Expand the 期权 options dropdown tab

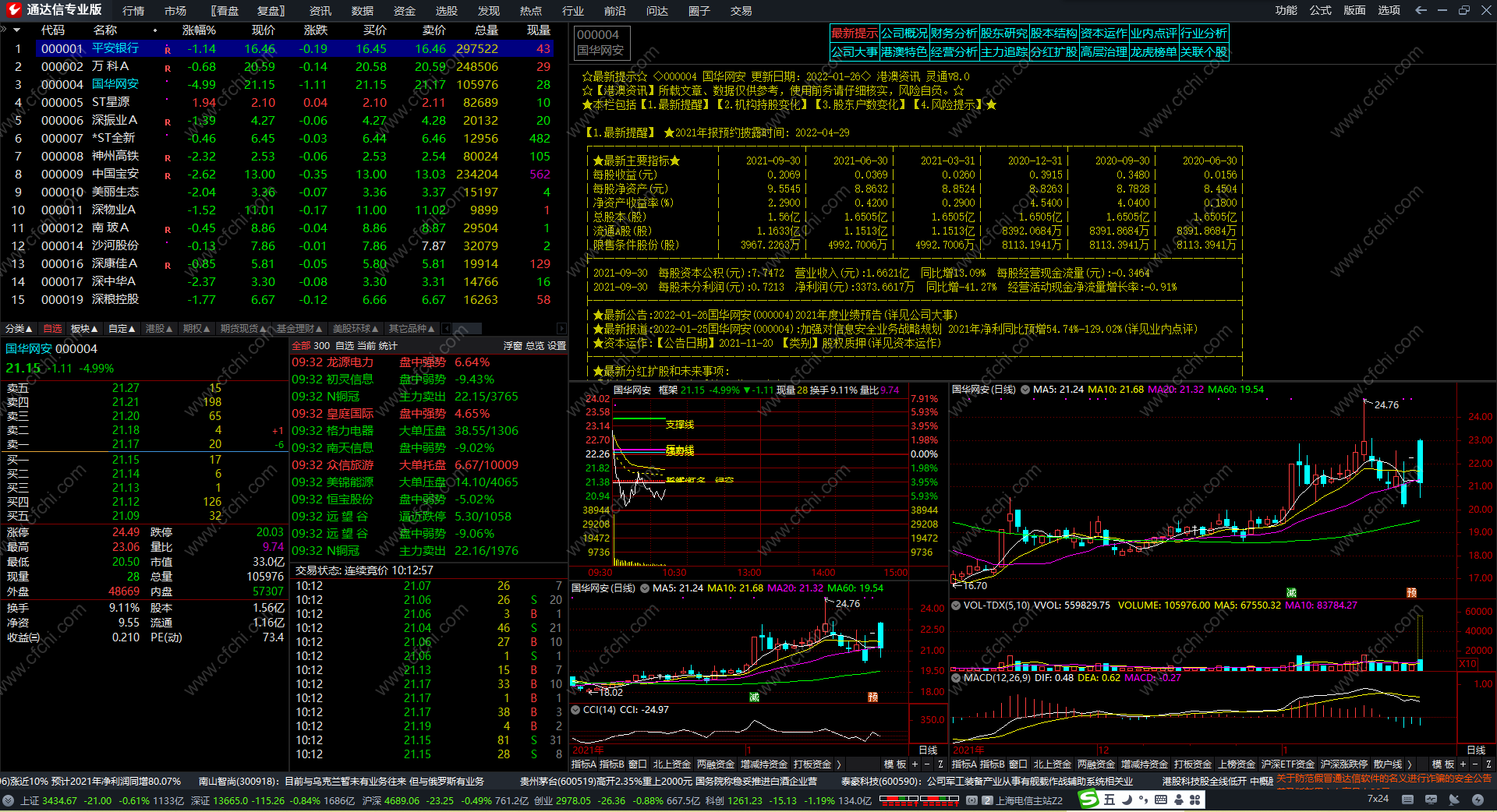coord(196,329)
